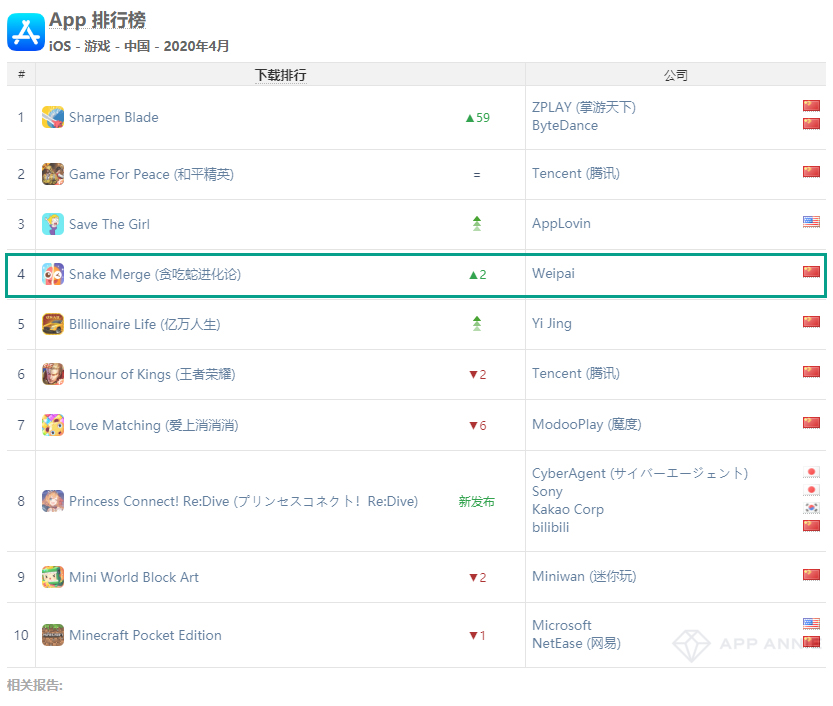Click the 下载排行 column header

[280, 75]
